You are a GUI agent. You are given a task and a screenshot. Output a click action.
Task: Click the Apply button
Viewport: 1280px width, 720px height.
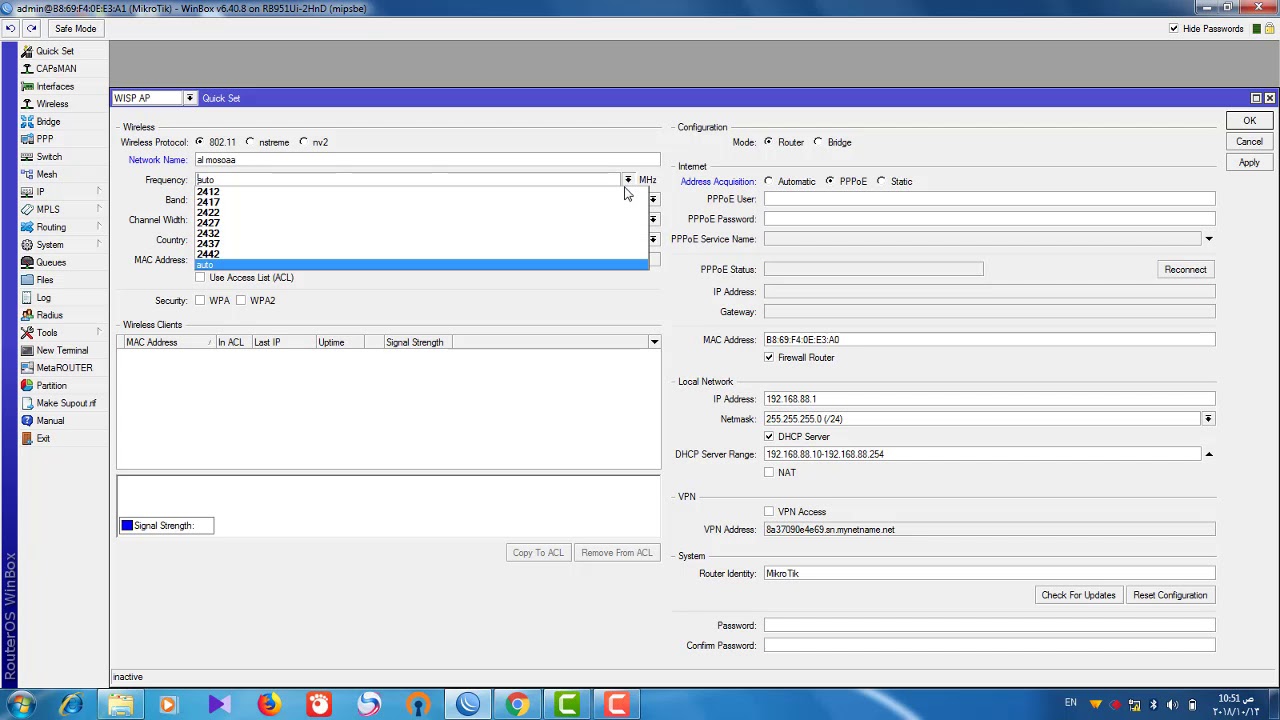[x=1249, y=163]
